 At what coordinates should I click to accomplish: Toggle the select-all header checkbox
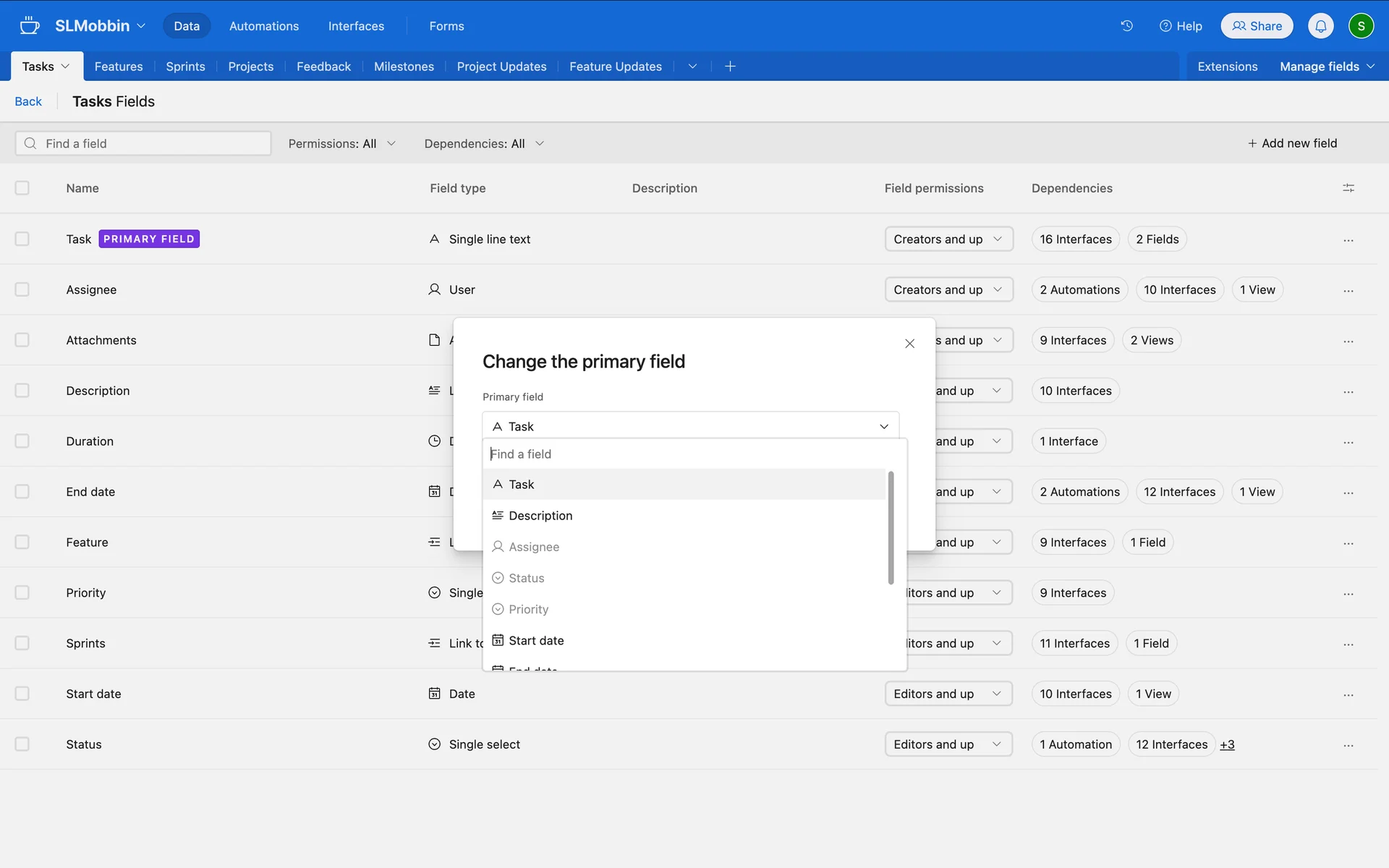tap(22, 188)
